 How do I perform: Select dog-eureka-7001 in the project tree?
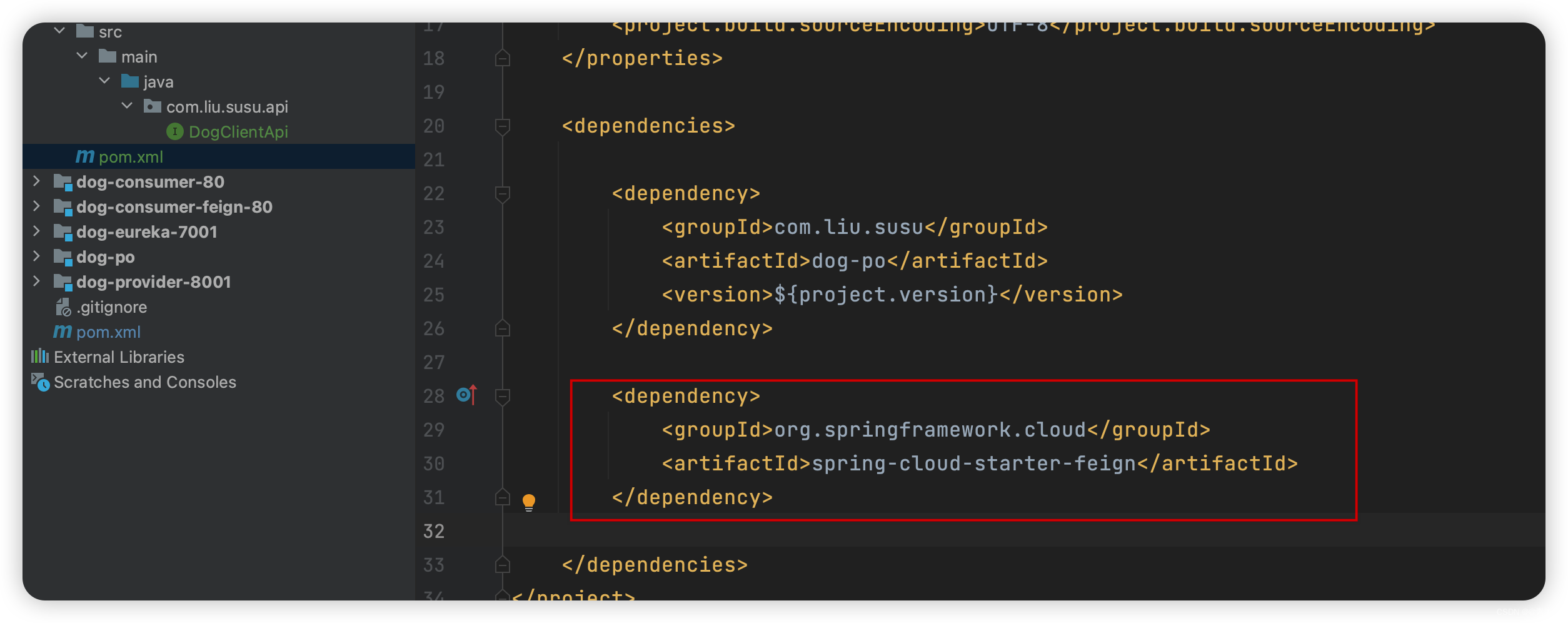coord(147,232)
